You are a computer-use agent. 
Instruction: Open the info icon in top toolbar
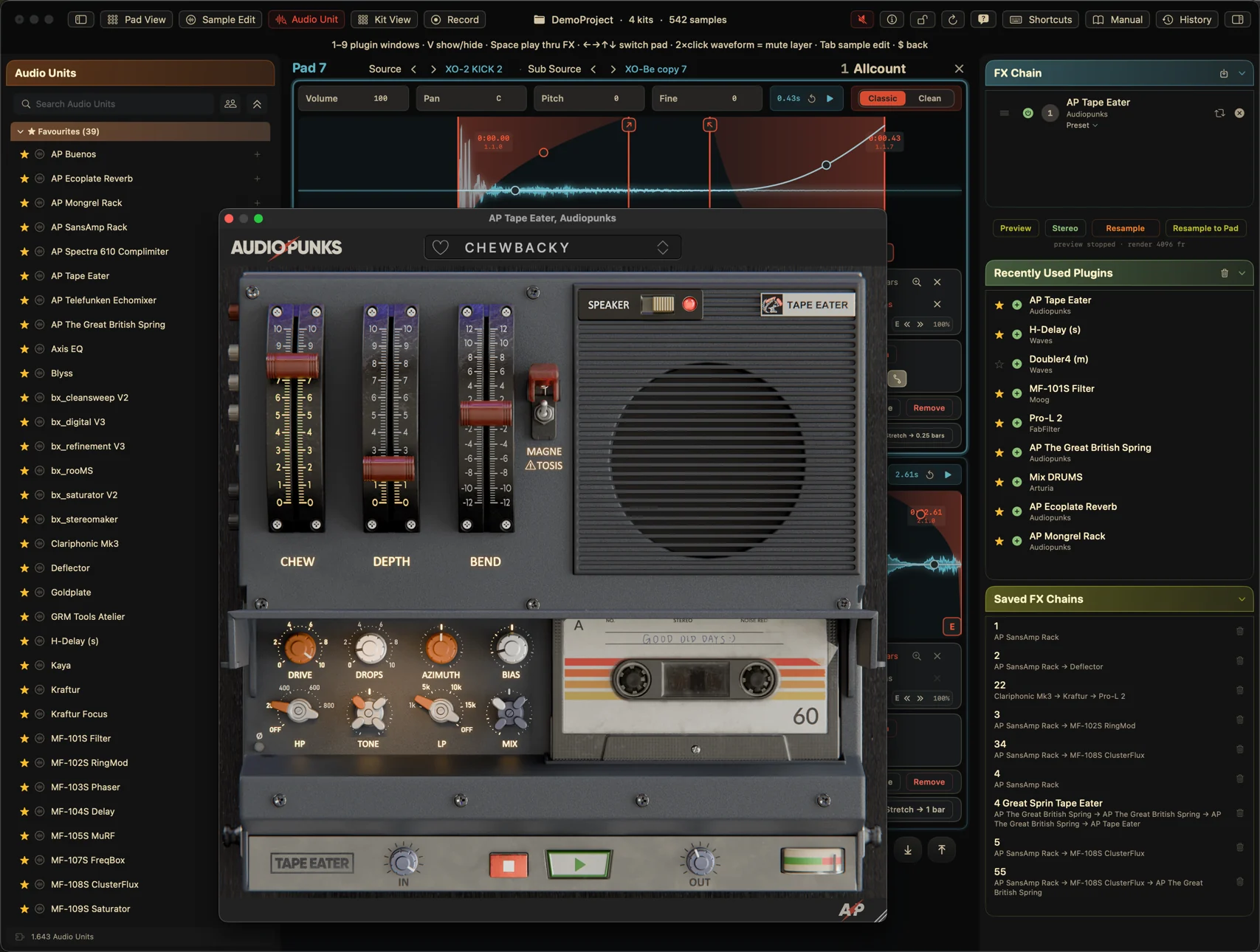click(892, 20)
